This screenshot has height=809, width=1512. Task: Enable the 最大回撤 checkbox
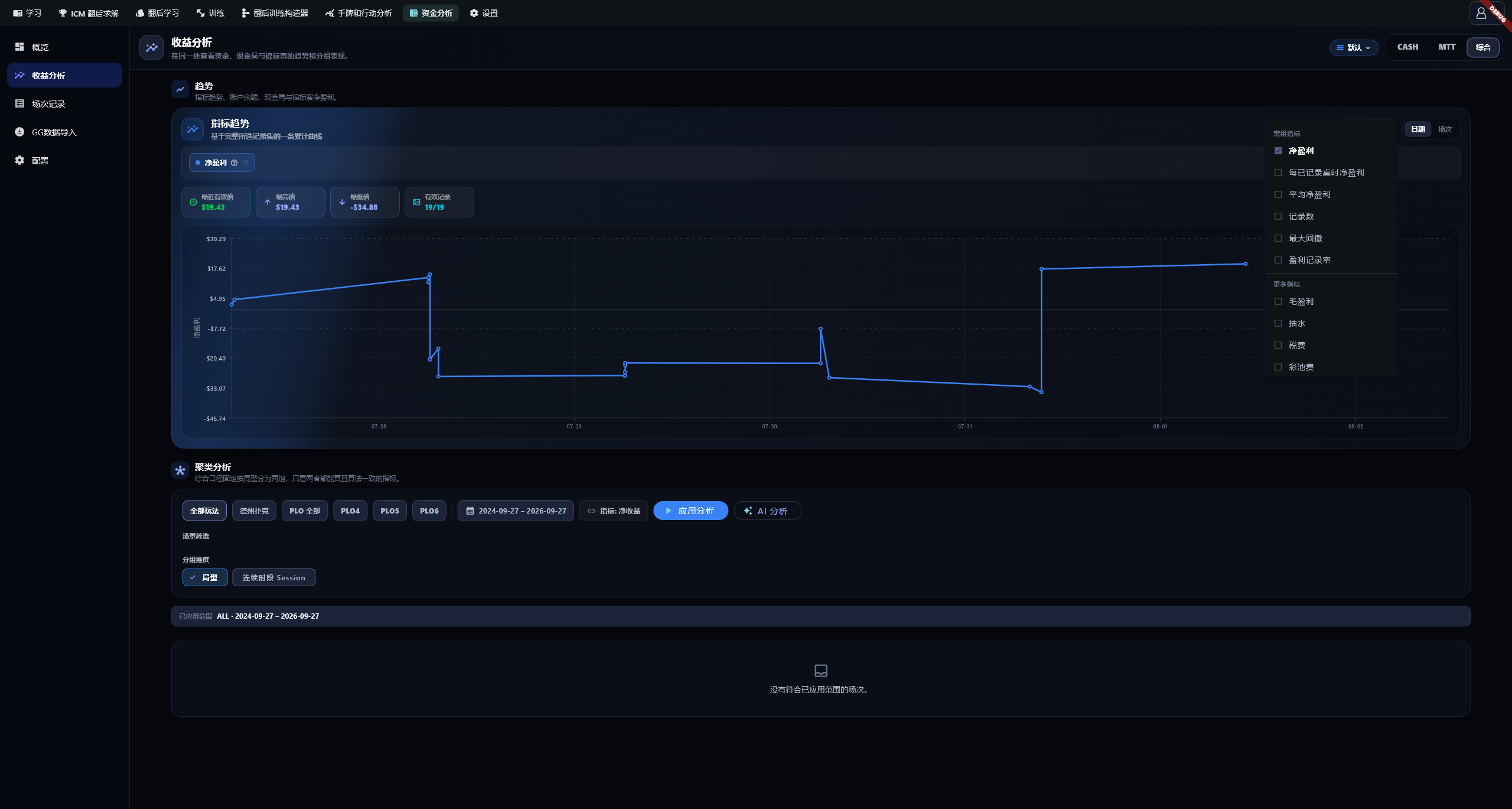(1278, 238)
